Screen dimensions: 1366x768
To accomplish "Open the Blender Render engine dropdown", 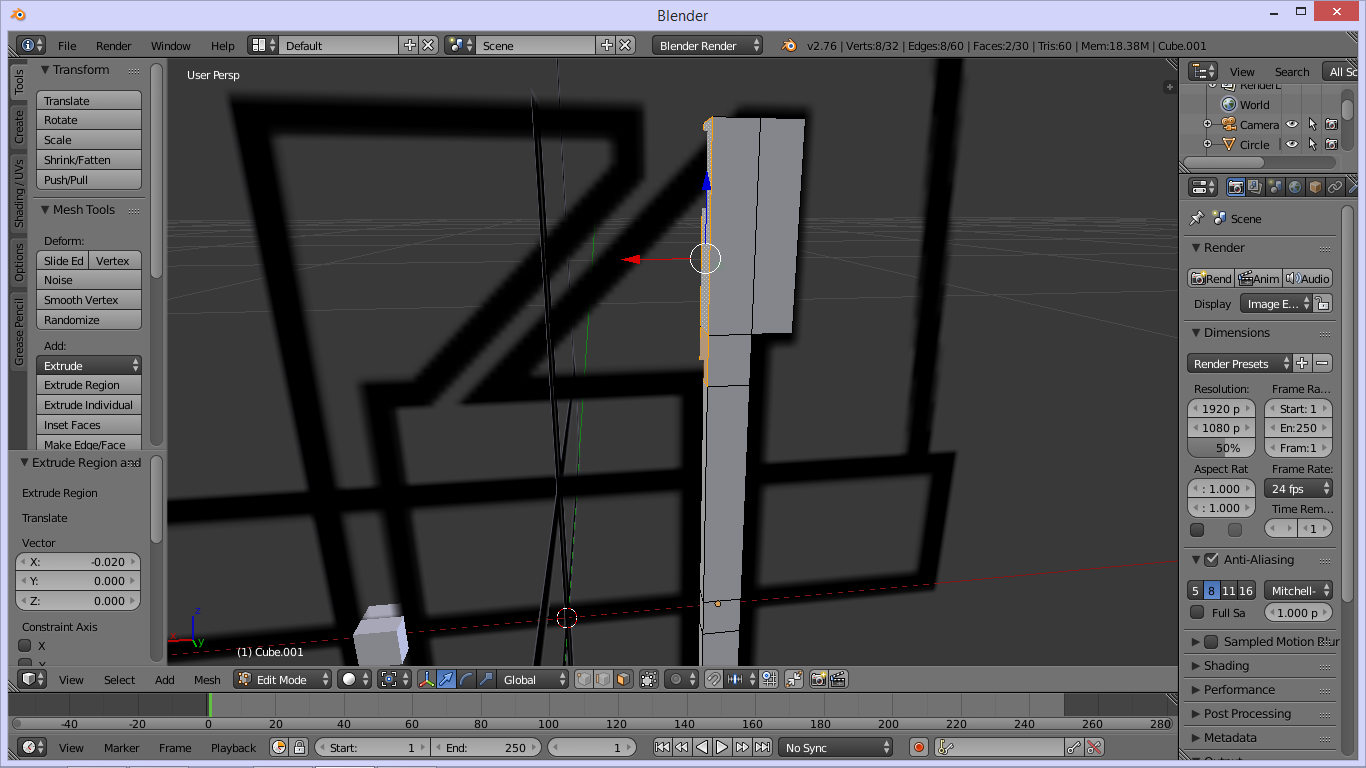I will [x=707, y=45].
